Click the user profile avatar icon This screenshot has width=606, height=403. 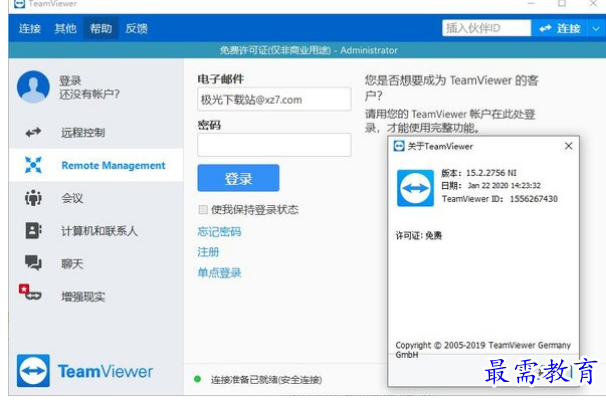(x=33, y=87)
